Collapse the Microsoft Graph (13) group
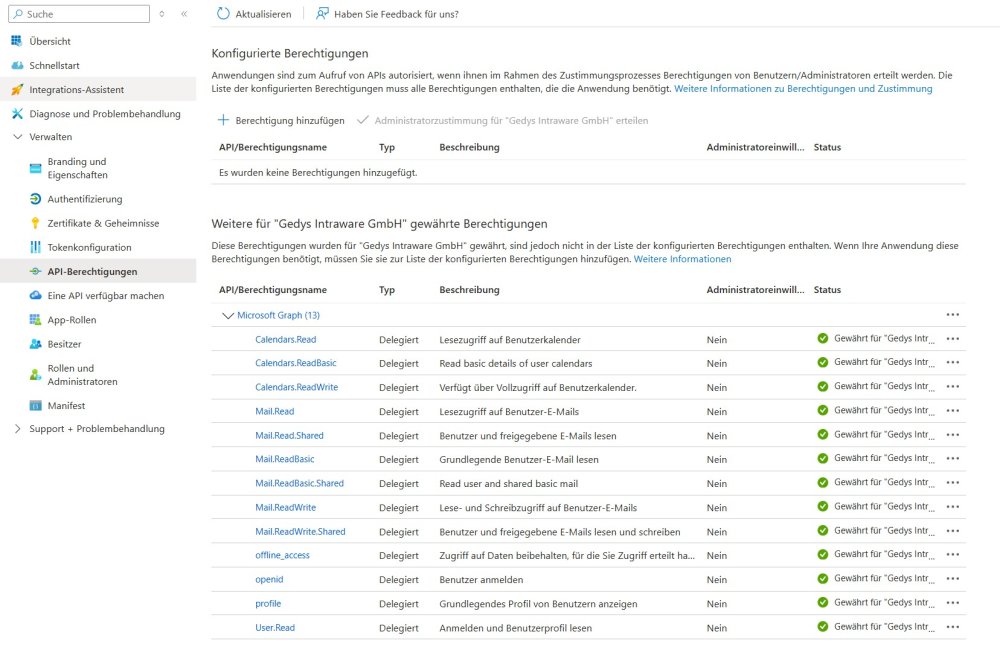1000x658 pixels. (227, 315)
